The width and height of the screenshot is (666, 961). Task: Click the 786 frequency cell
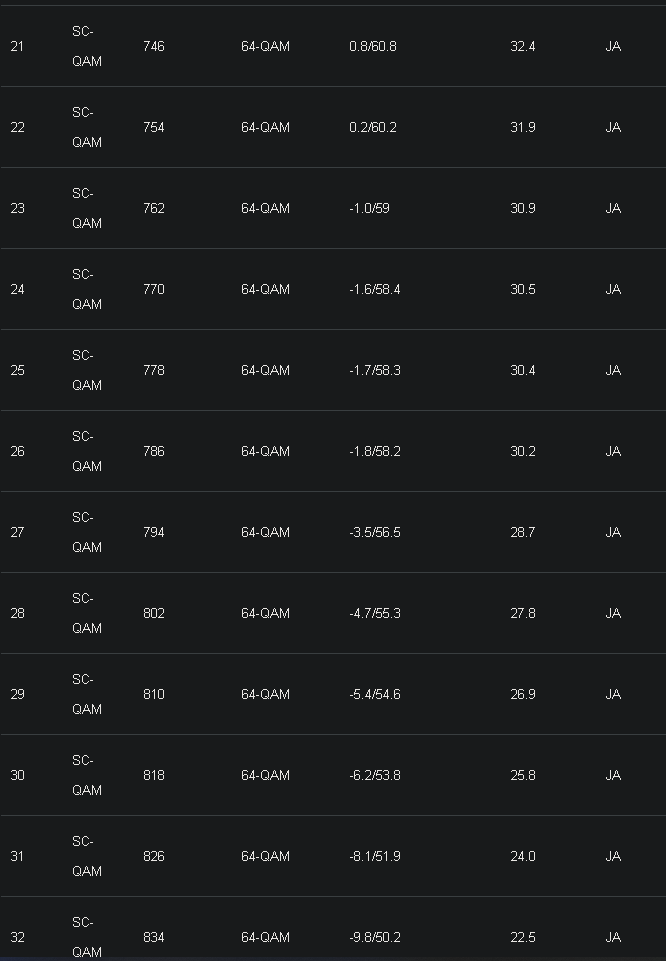click(x=154, y=452)
